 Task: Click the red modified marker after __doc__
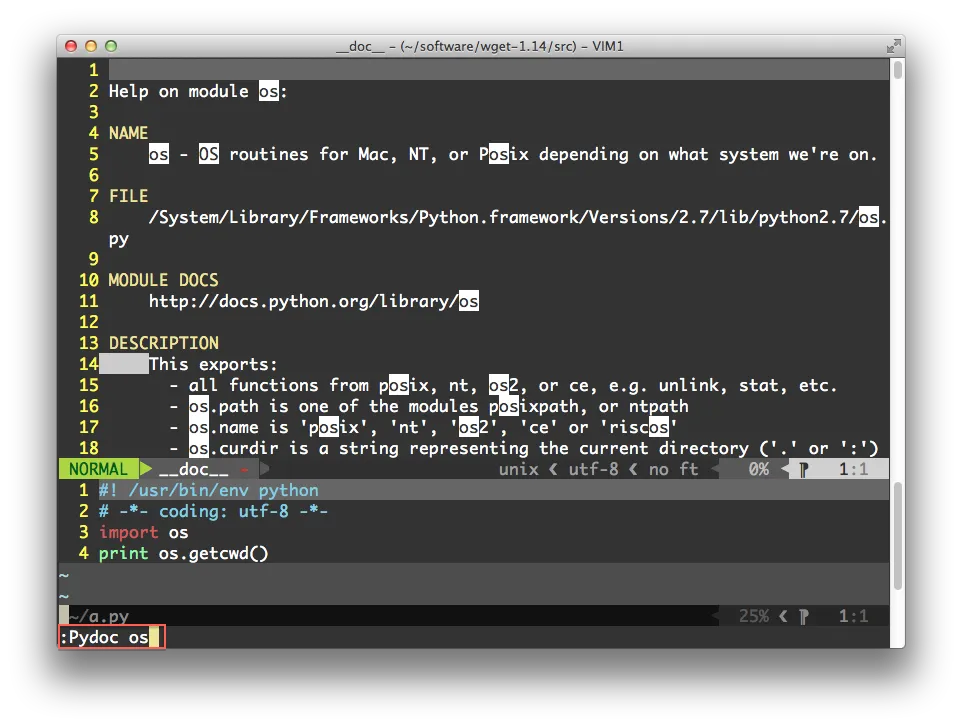click(x=244, y=469)
